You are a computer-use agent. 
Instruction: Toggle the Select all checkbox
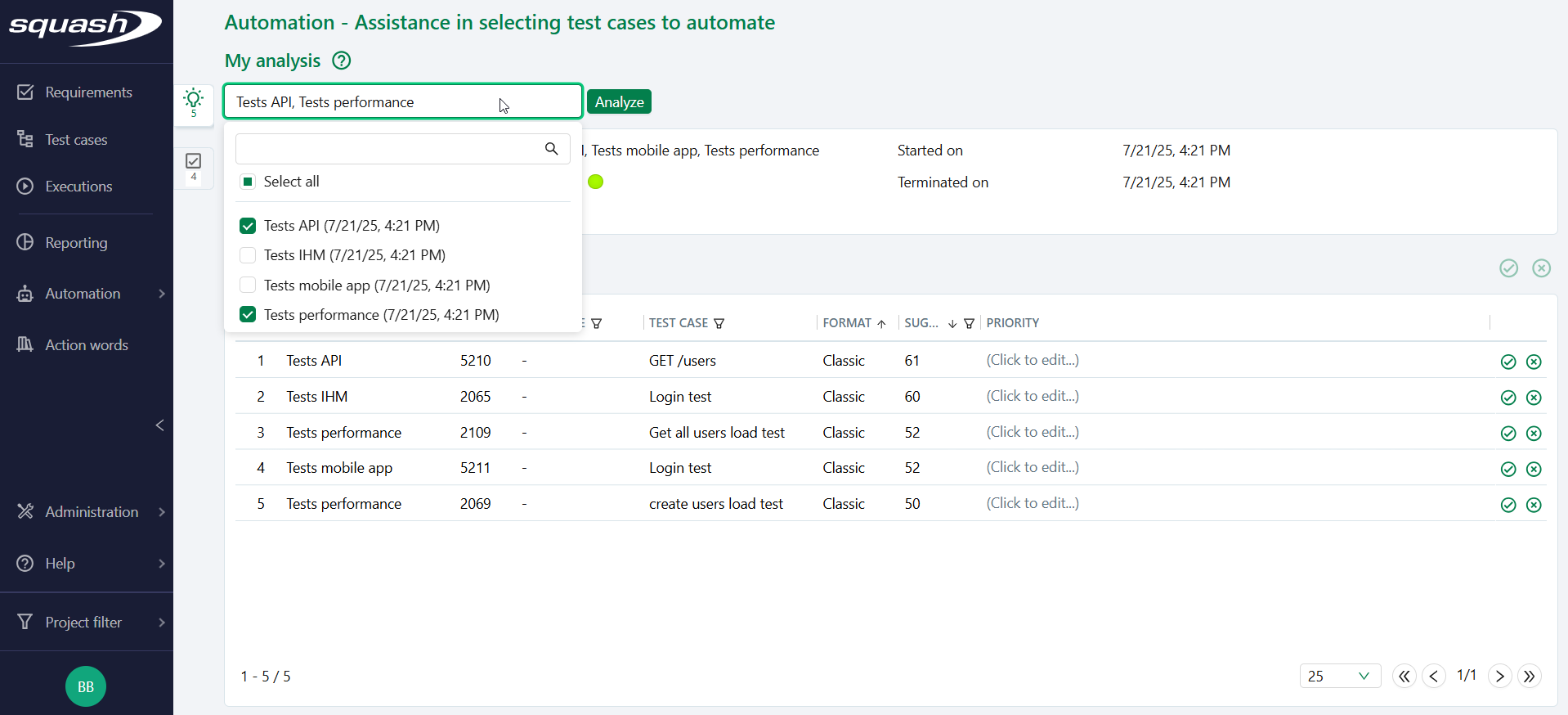pos(248,182)
